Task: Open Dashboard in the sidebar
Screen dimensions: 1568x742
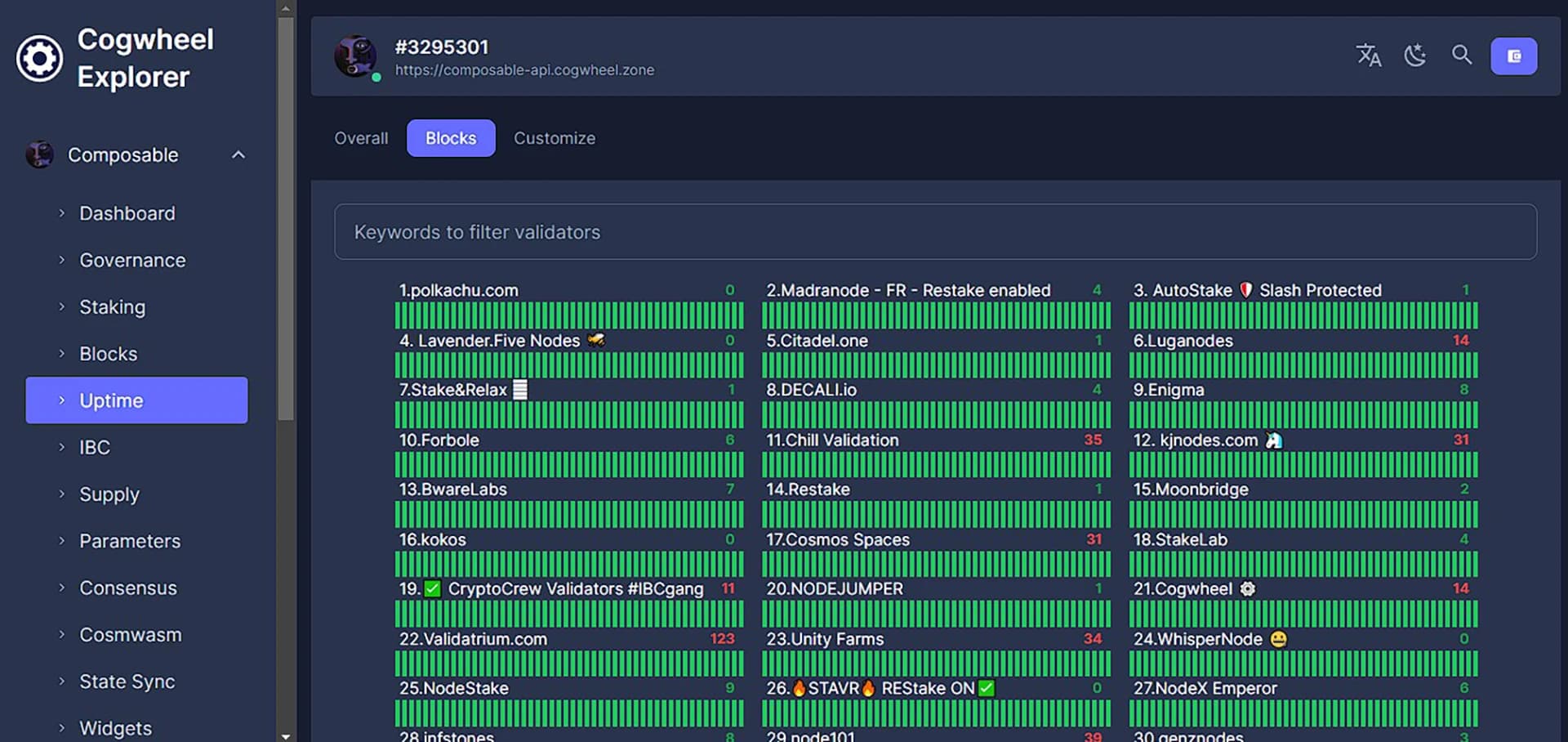Action: 127,213
